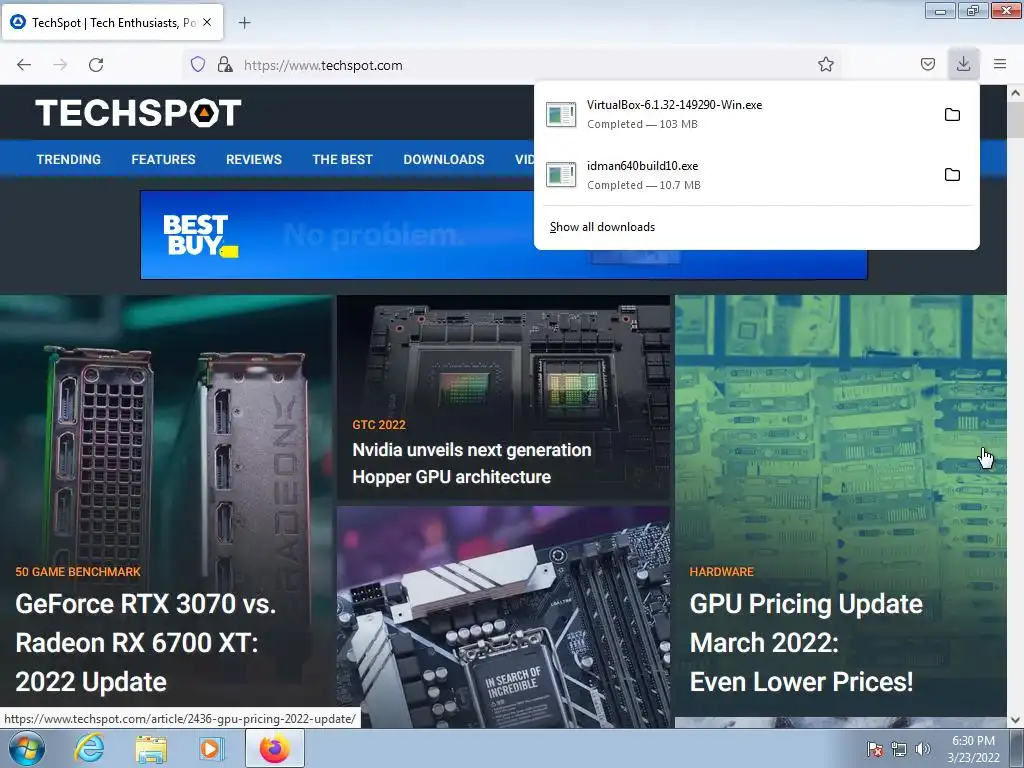Viewport: 1024px width, 768px height.
Task: Click the page scrollbar up arrow
Action: [x=1016, y=93]
